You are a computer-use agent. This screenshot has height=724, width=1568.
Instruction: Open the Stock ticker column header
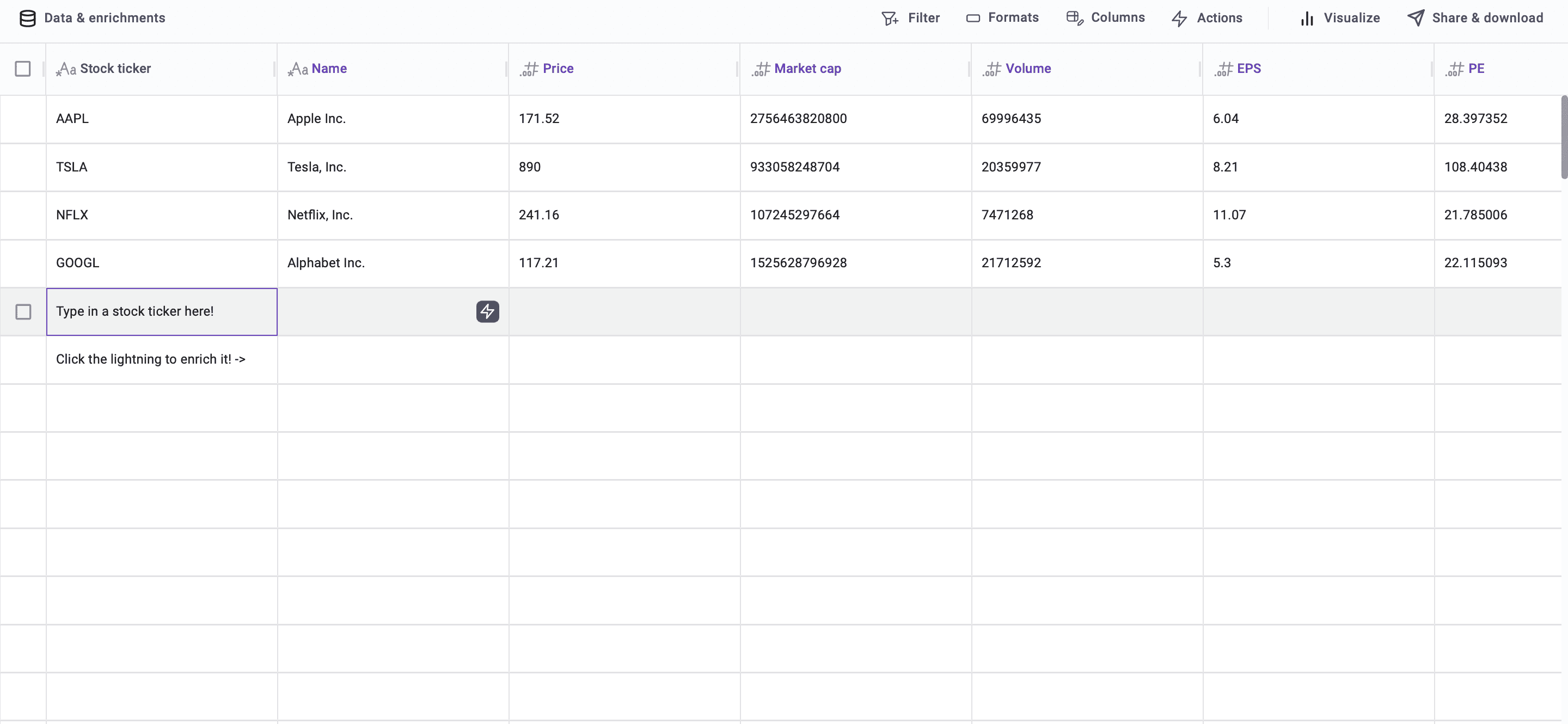point(115,69)
